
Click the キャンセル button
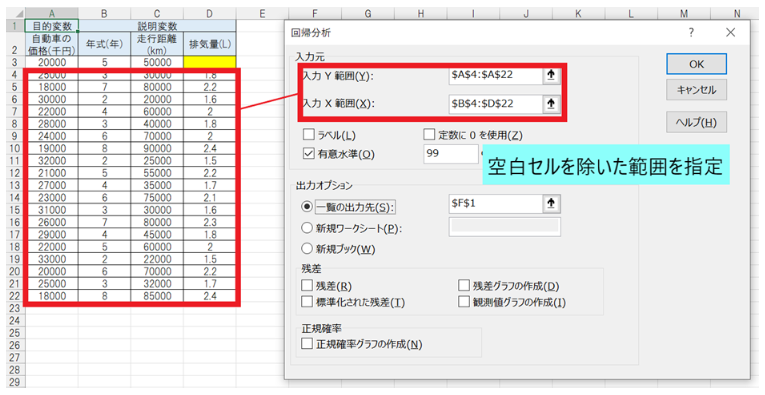pos(696,90)
